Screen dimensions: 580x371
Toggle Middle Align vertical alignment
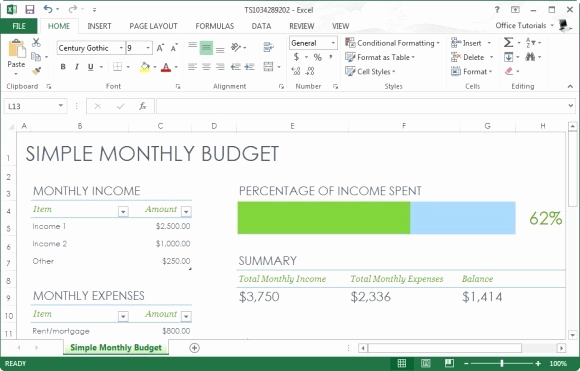click(206, 48)
